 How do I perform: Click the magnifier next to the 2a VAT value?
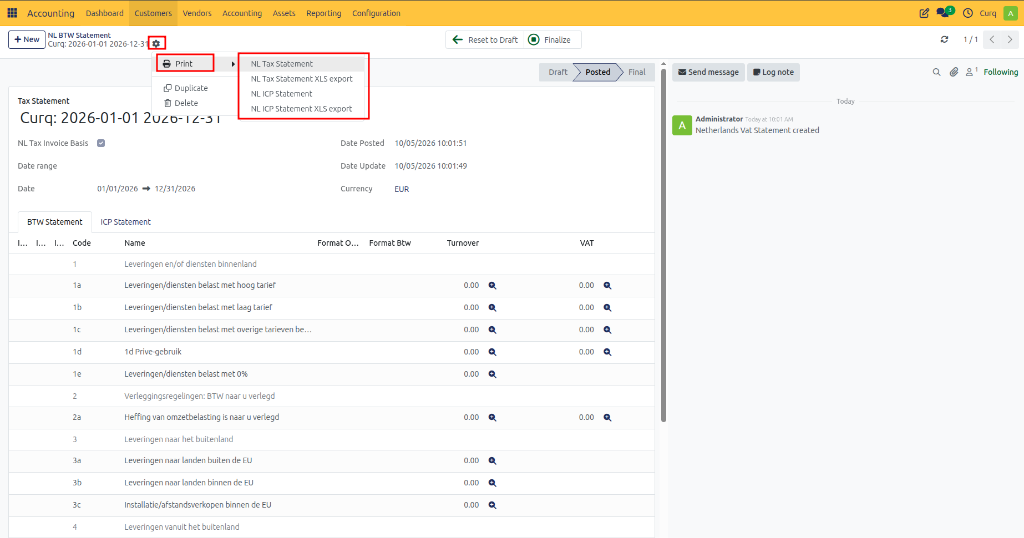pyautogui.click(x=607, y=417)
